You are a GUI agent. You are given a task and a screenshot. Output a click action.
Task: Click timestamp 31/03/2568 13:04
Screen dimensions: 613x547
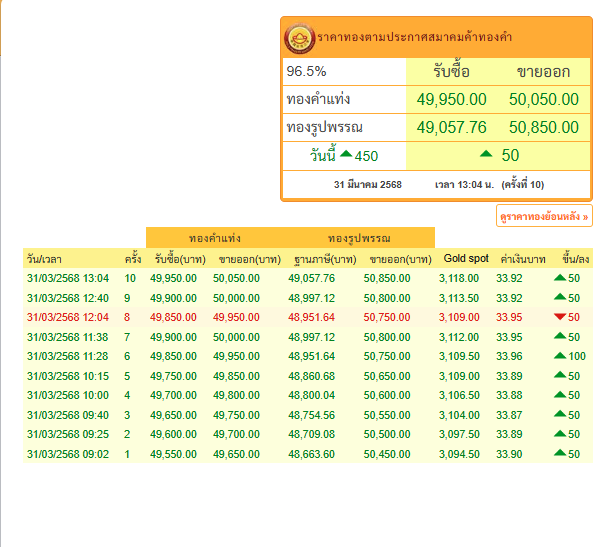(68, 278)
